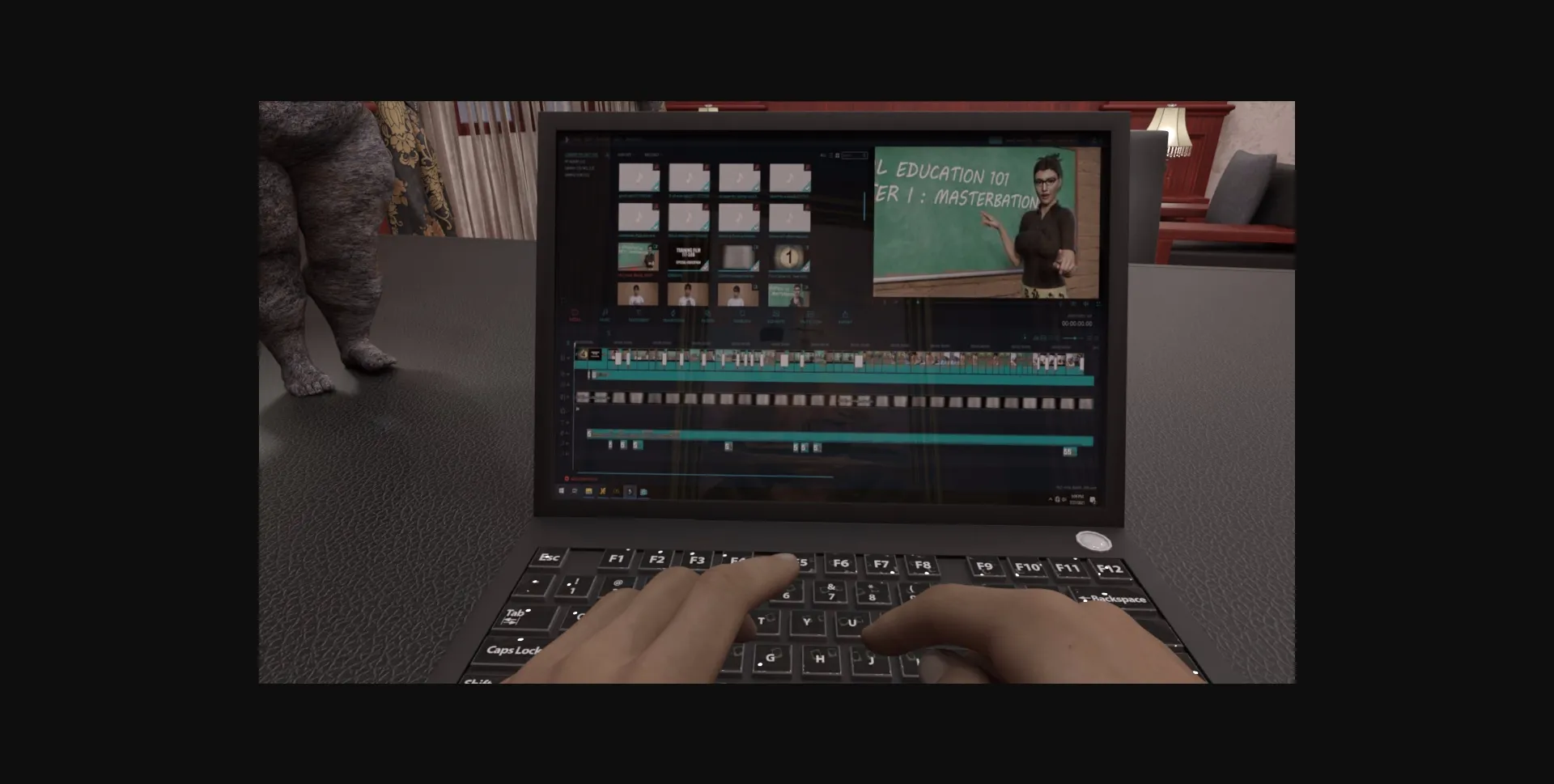The image size is (1554, 784).
Task: Open the Import dropdown above the media library
Action: pos(626,155)
